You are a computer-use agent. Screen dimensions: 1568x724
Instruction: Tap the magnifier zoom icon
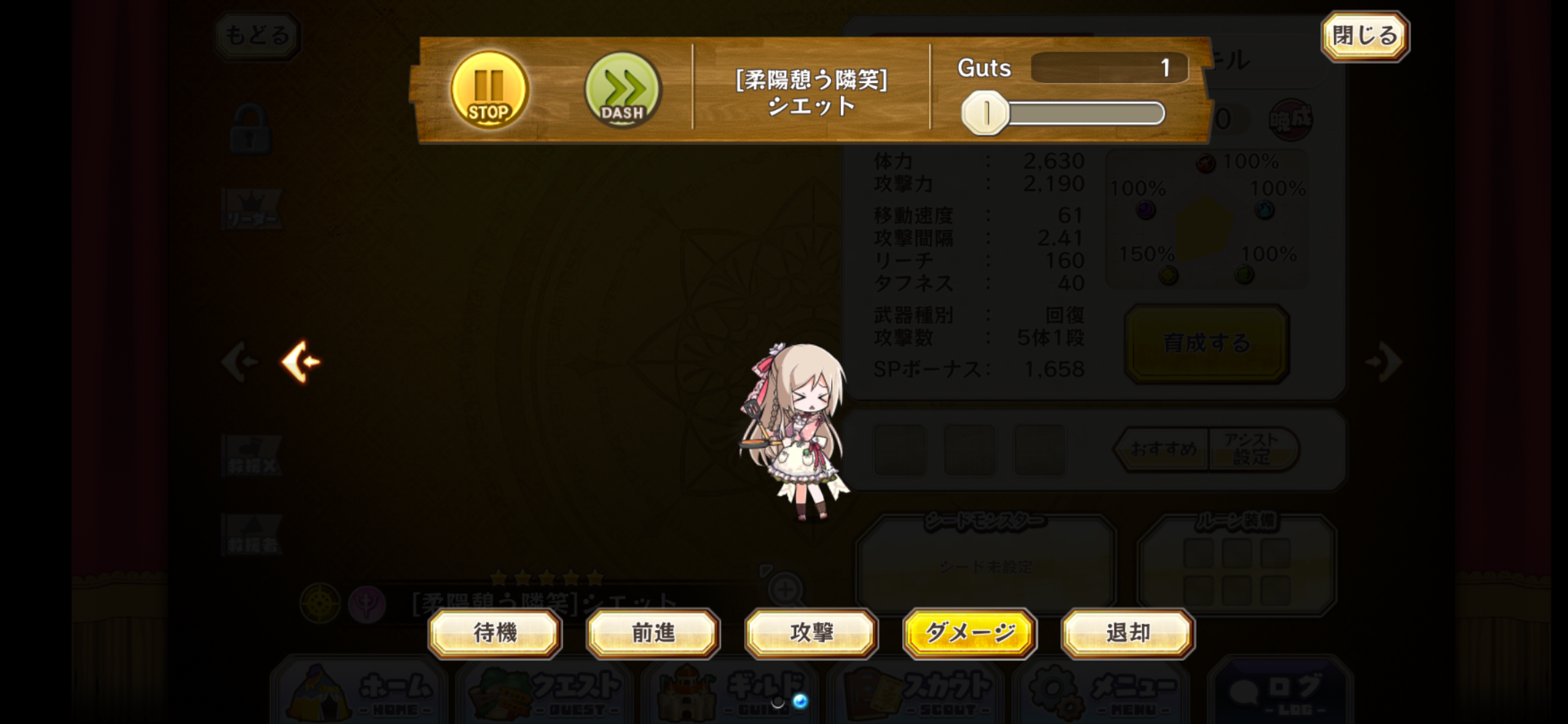(x=785, y=591)
